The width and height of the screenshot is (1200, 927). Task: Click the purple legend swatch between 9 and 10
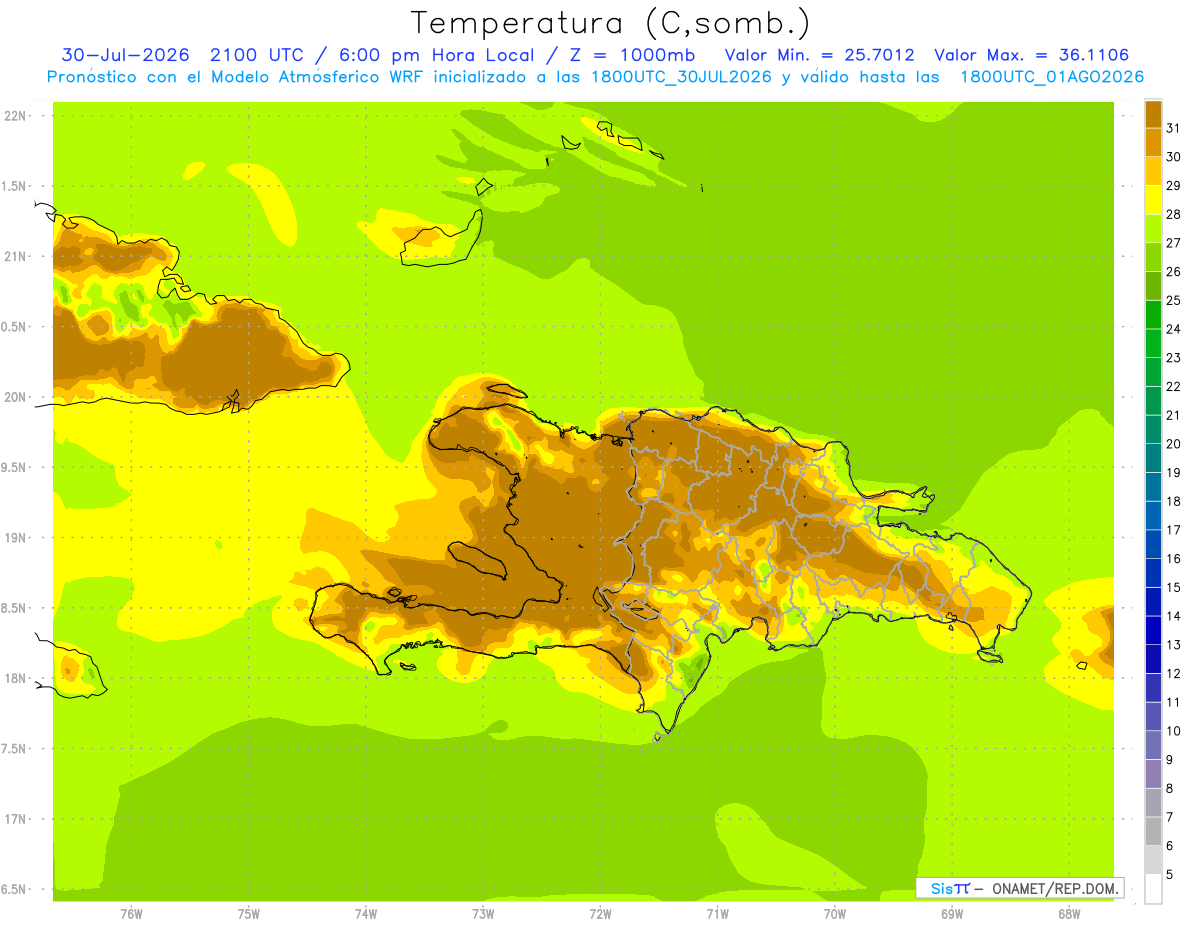(1153, 745)
